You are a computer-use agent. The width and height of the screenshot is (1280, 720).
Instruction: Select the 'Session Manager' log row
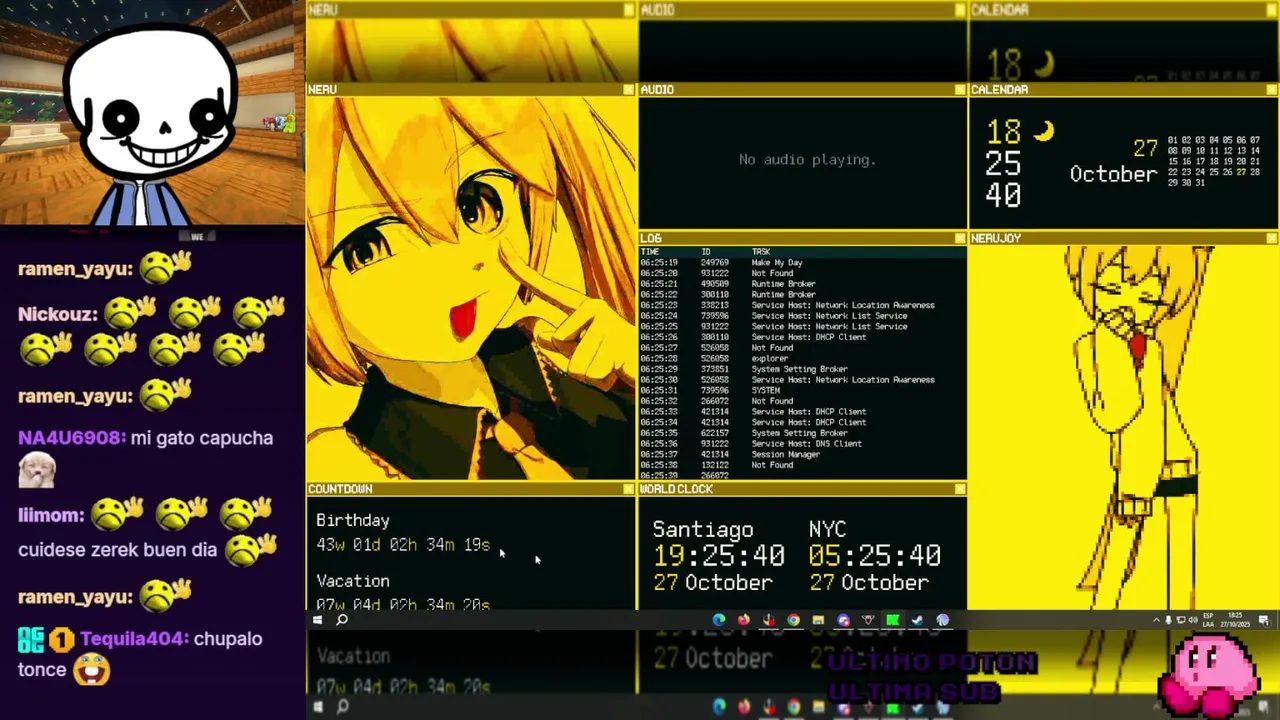pyautogui.click(x=803, y=454)
